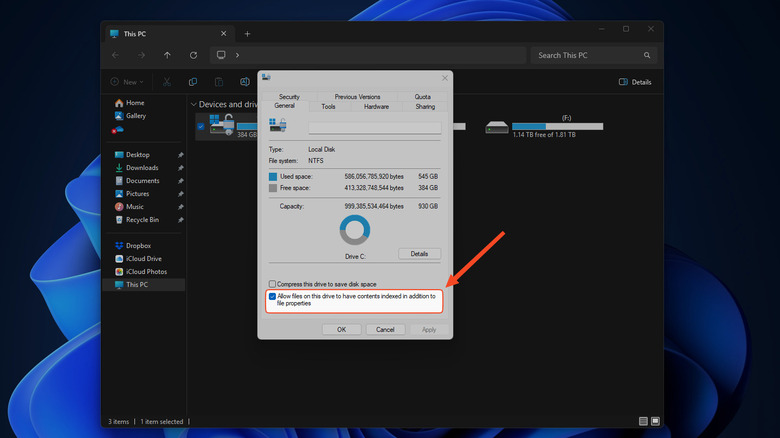The image size is (780, 438).
Task: Switch to the Security tab
Action: tap(289, 97)
